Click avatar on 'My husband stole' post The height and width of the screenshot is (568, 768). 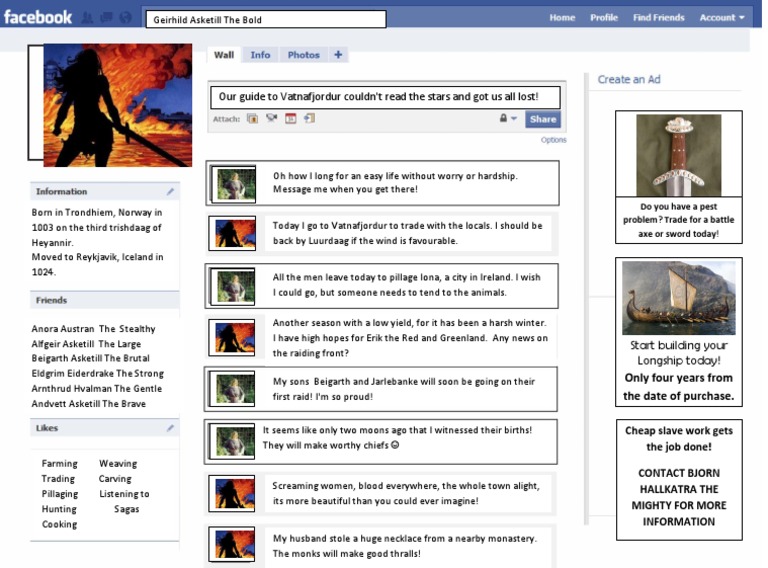pyautogui.click(x=232, y=544)
